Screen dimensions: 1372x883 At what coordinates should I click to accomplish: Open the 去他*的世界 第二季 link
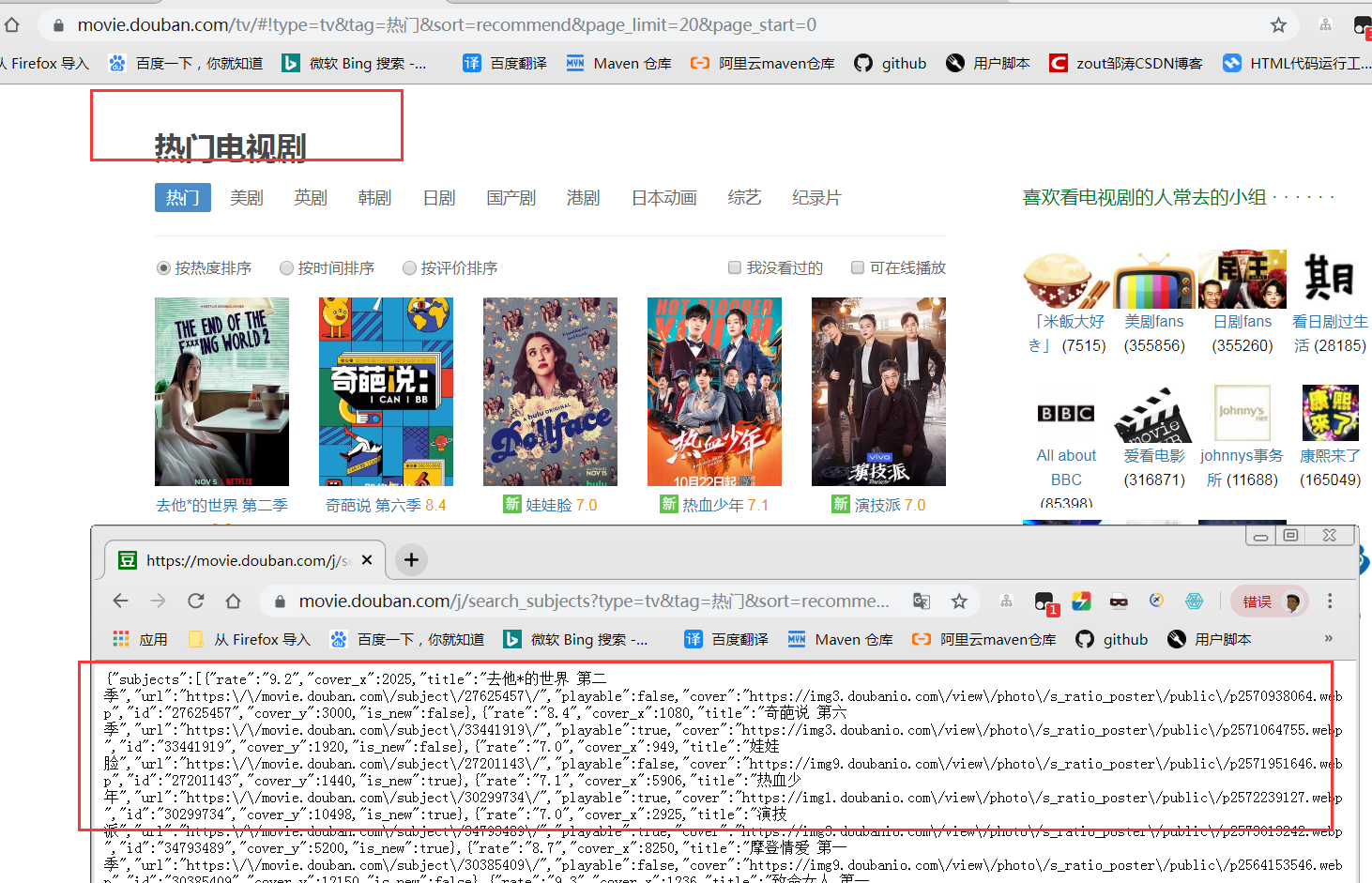(x=221, y=504)
